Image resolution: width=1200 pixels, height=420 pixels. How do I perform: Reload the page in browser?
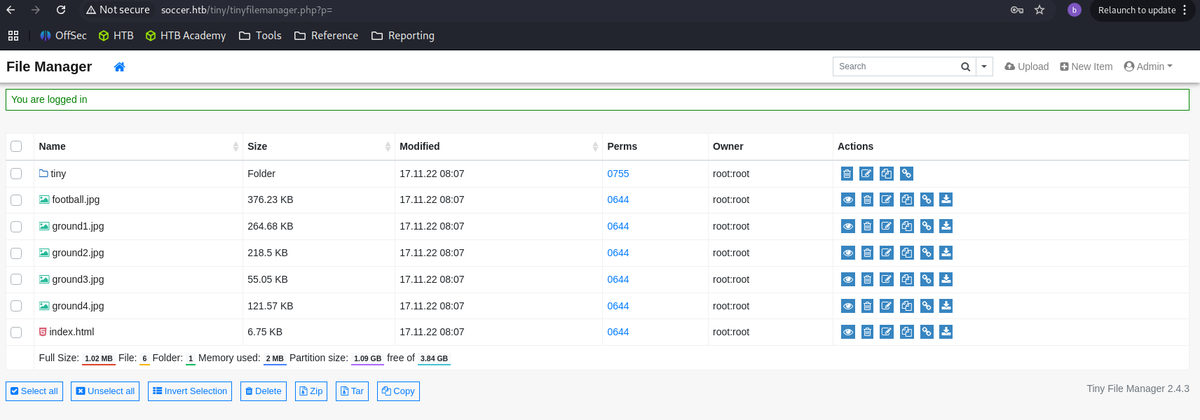pyautogui.click(x=61, y=10)
